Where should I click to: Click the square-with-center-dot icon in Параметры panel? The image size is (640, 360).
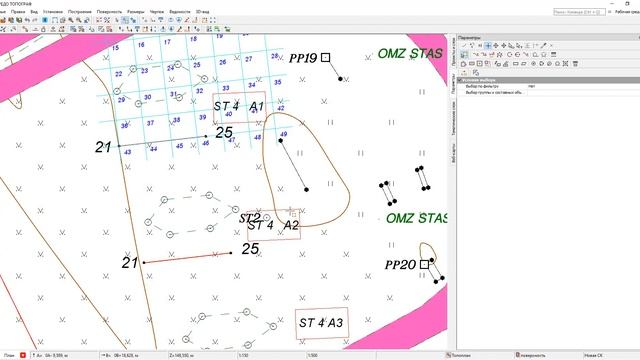[480, 64]
